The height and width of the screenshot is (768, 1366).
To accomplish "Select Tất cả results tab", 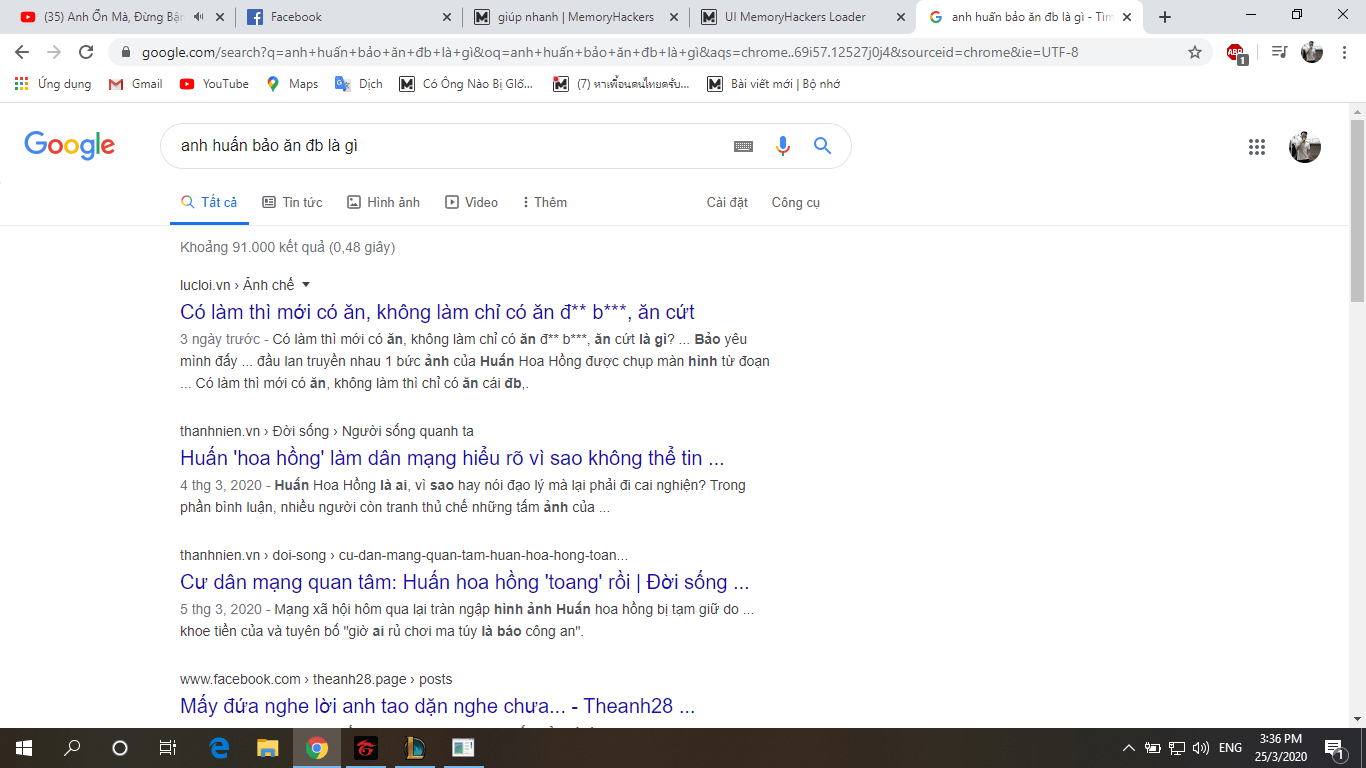I will pyautogui.click(x=210, y=202).
